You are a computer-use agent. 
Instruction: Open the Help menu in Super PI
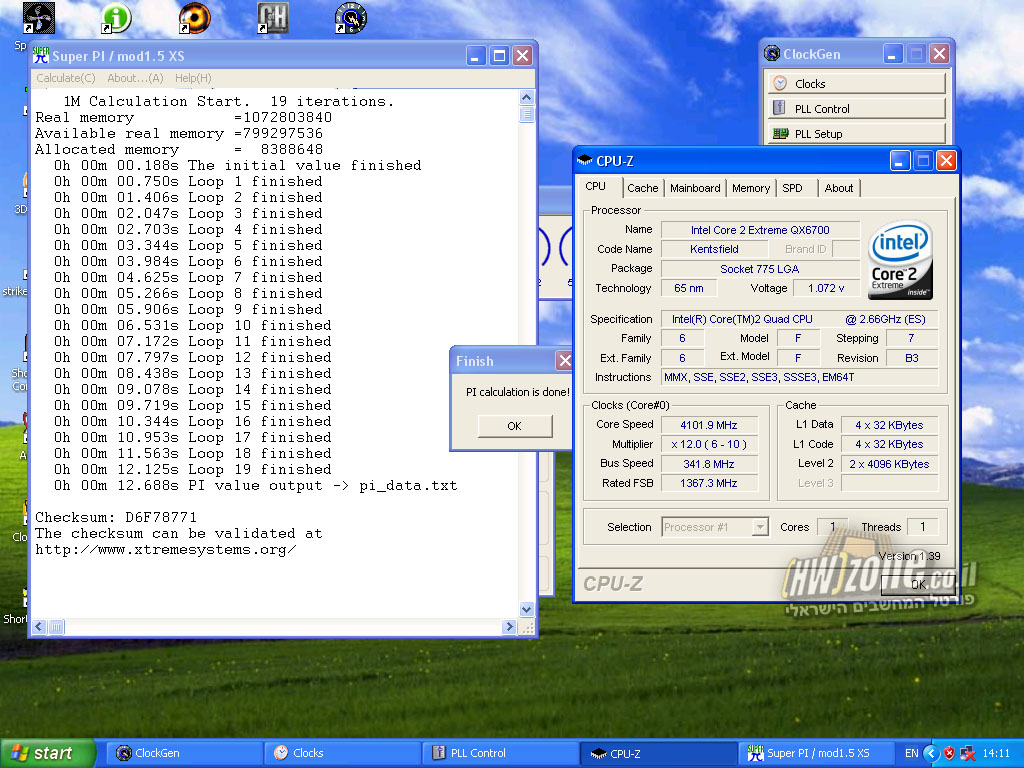(x=193, y=78)
